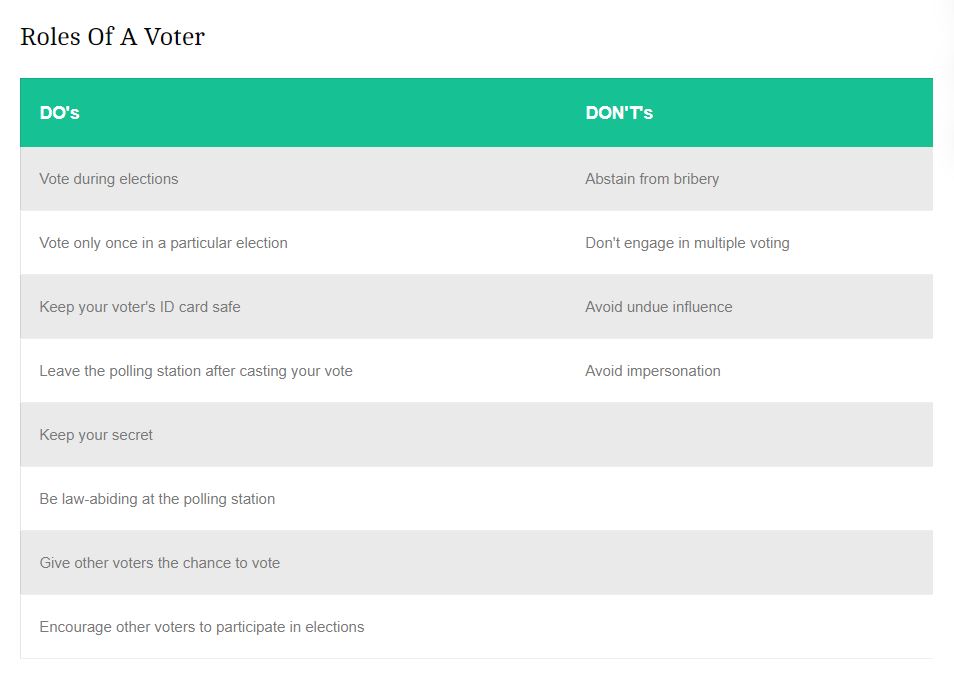Select the Vote during elections cell
Viewport: 954px width, 678px height.
pos(109,179)
